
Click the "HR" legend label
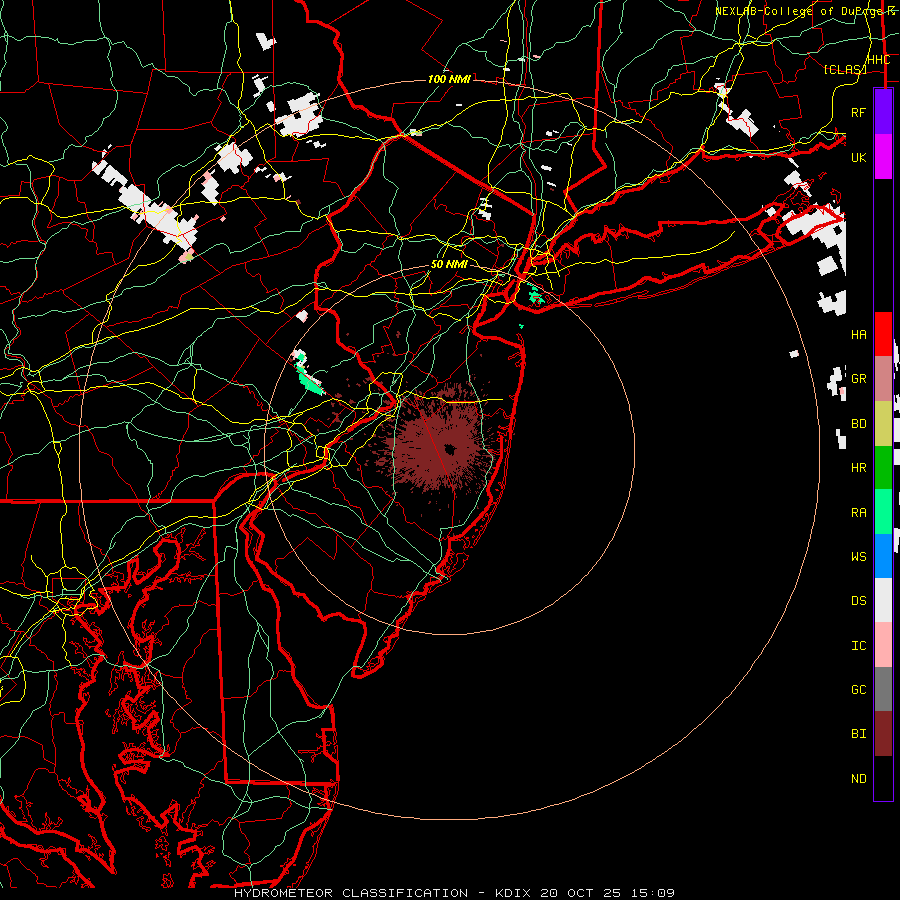(859, 468)
